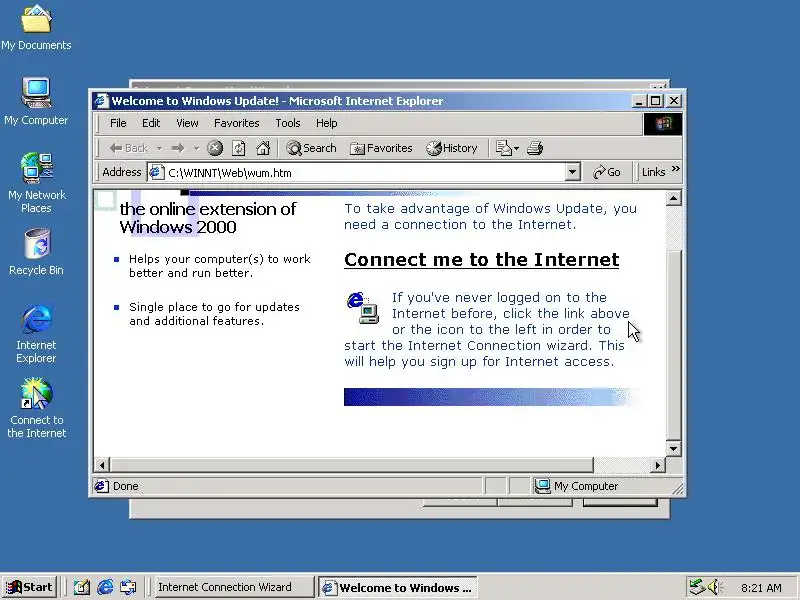Viewport: 800px width, 600px height.
Task: Open the Forward history dropdown arrow
Action: coord(196,148)
